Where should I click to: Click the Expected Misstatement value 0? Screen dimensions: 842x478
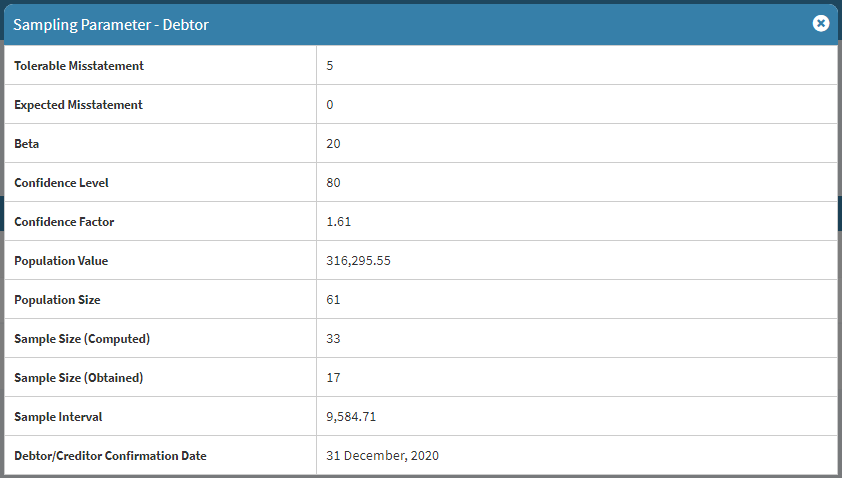(330, 105)
